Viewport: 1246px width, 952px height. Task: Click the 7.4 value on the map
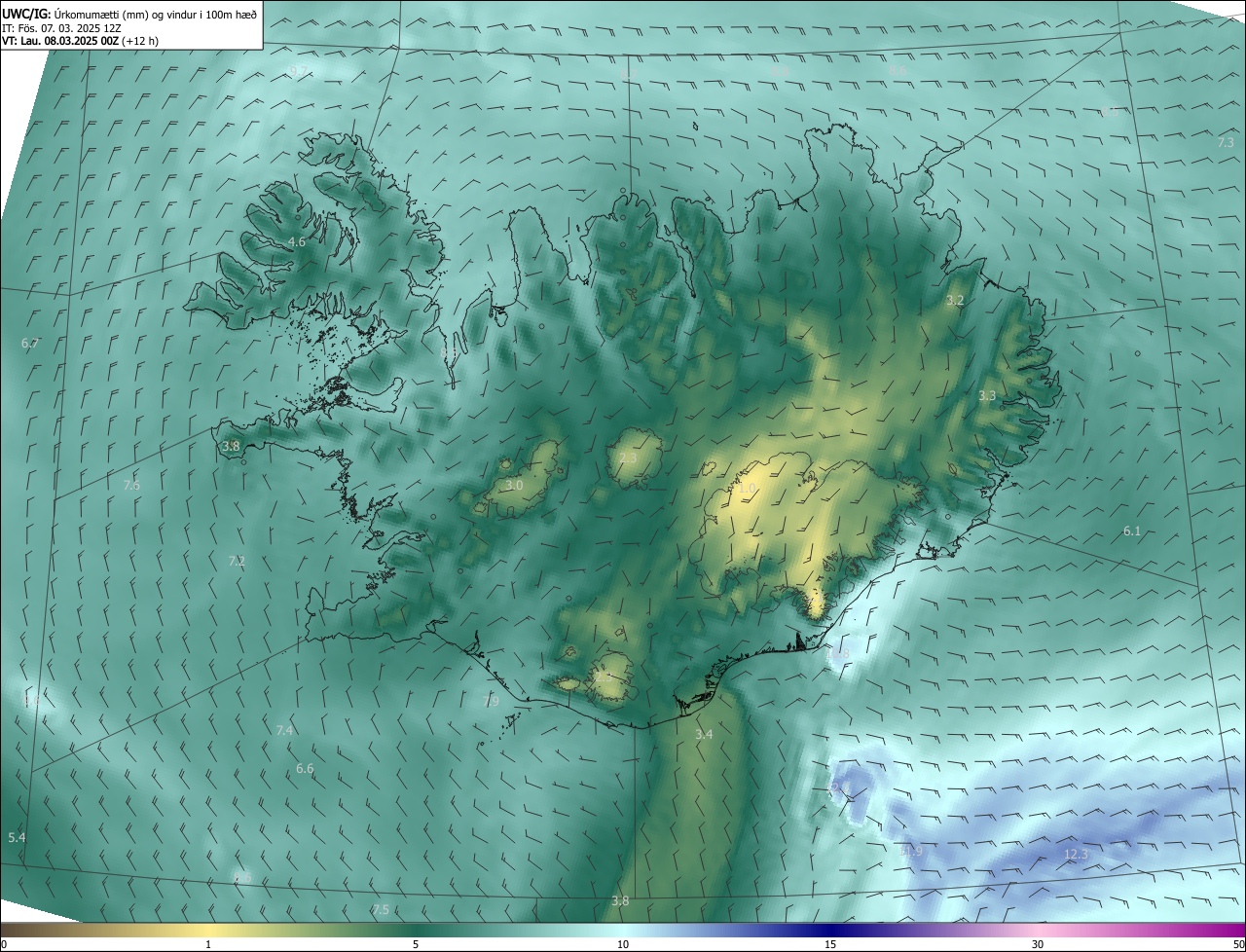[284, 730]
